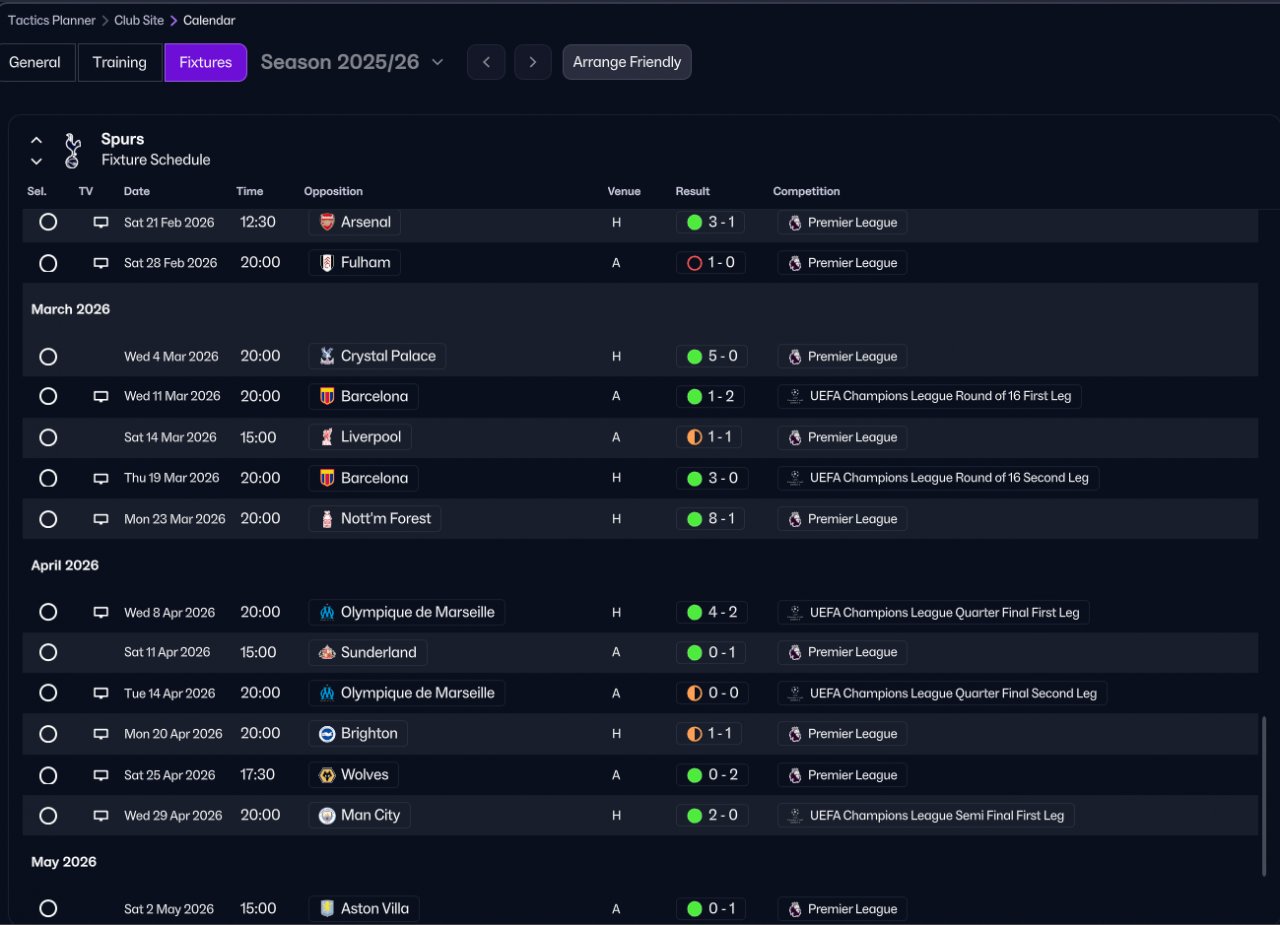Go to the next season with right chevron
This screenshot has width=1280, height=925.
tap(533, 62)
